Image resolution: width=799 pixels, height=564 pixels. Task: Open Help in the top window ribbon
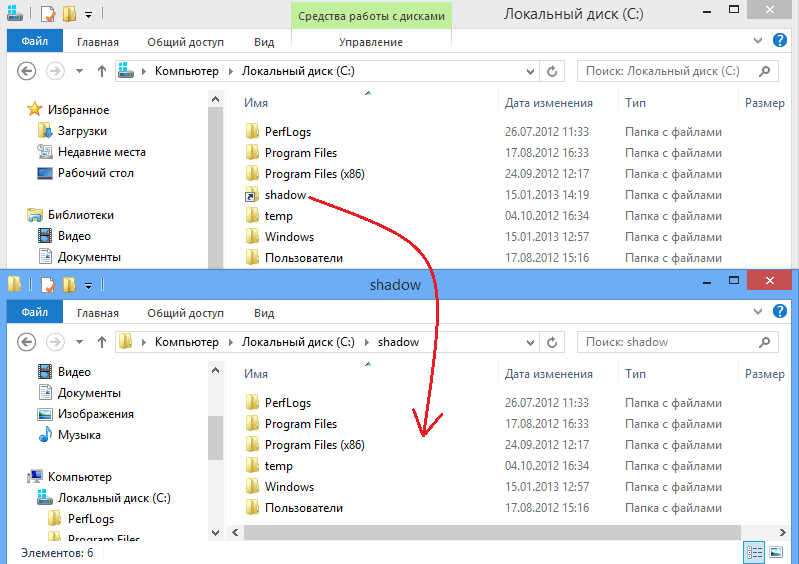click(x=780, y=40)
